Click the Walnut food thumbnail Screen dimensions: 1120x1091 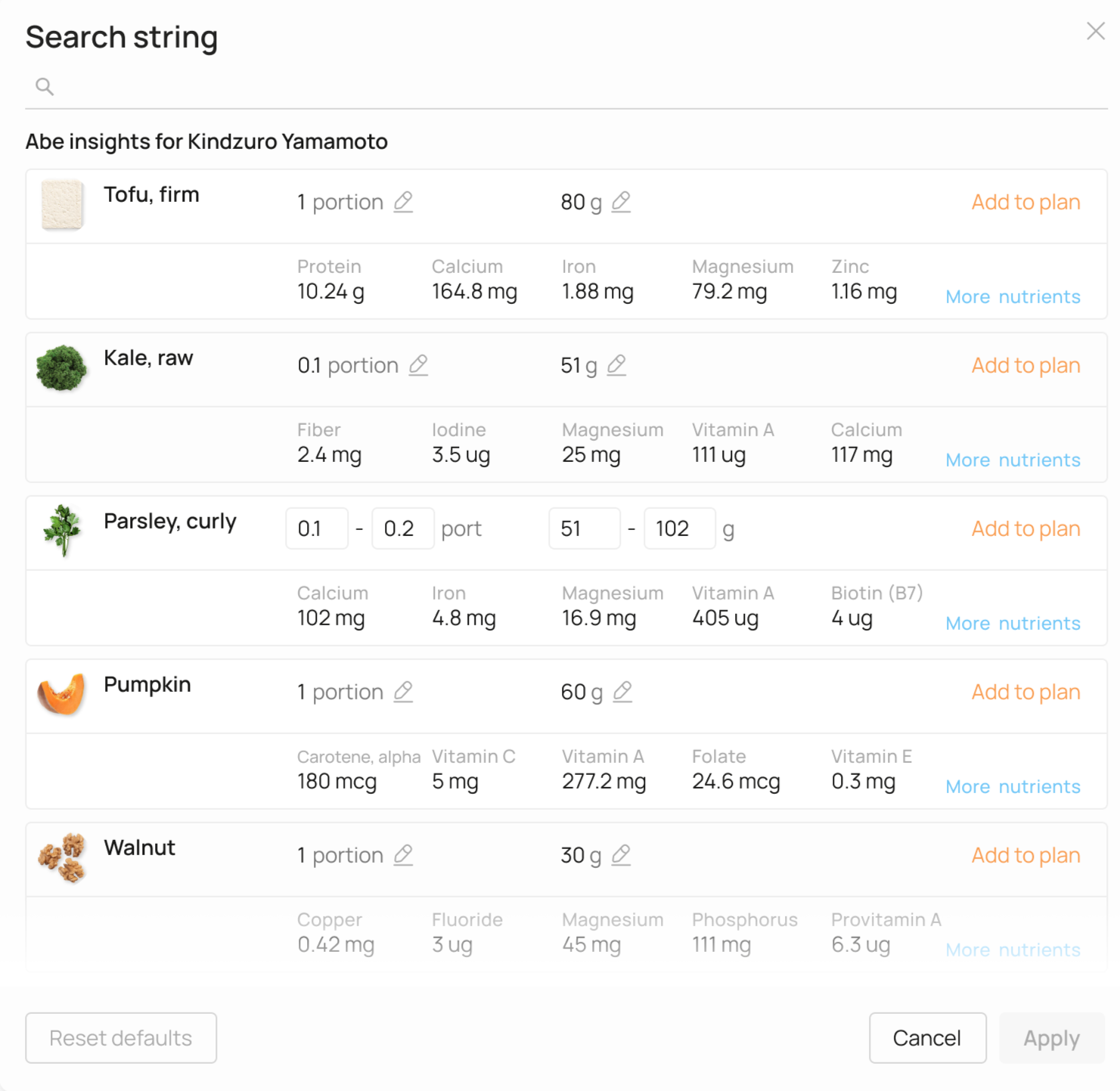(62, 857)
